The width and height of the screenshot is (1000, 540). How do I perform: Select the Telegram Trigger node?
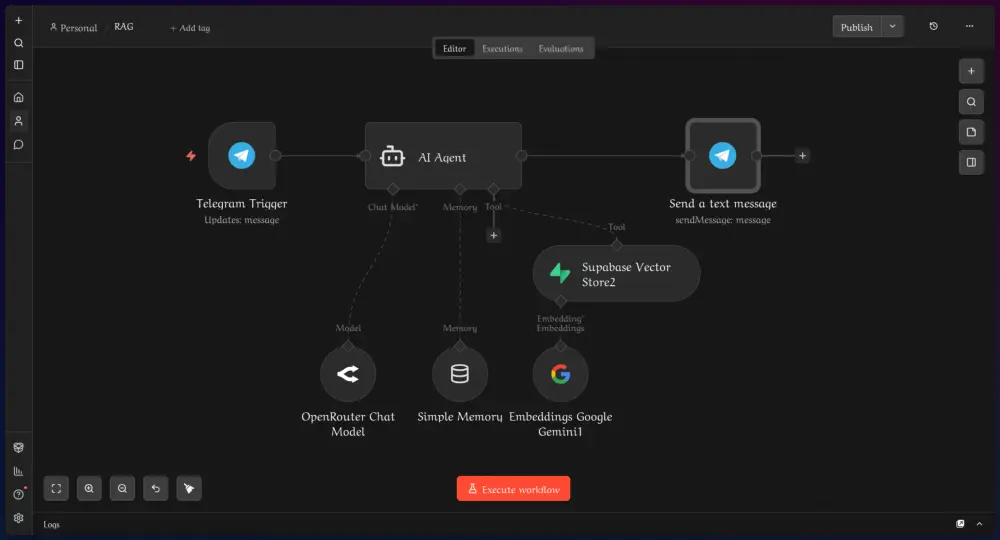[x=242, y=156]
